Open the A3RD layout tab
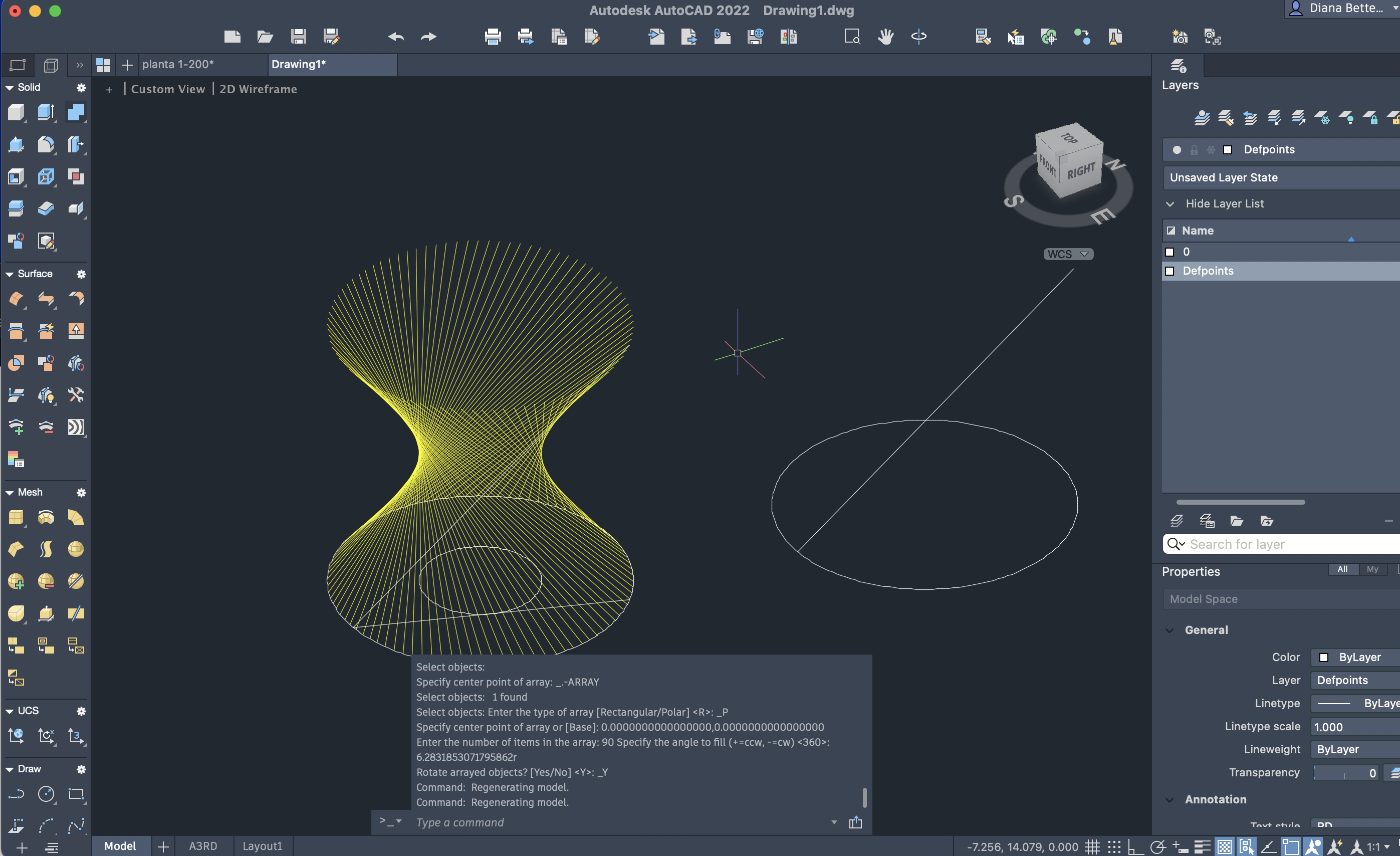 pos(203,846)
